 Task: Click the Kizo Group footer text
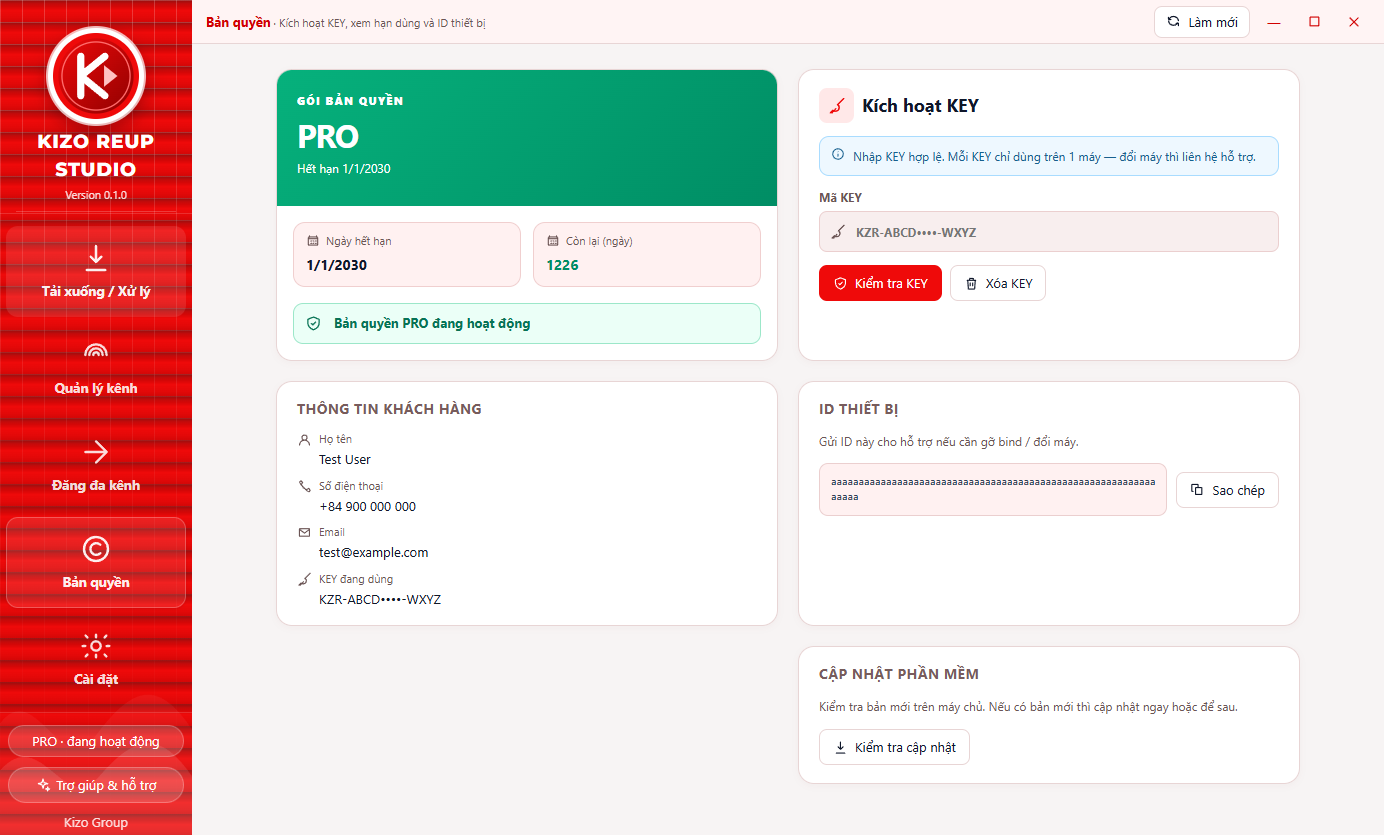pyautogui.click(x=96, y=822)
